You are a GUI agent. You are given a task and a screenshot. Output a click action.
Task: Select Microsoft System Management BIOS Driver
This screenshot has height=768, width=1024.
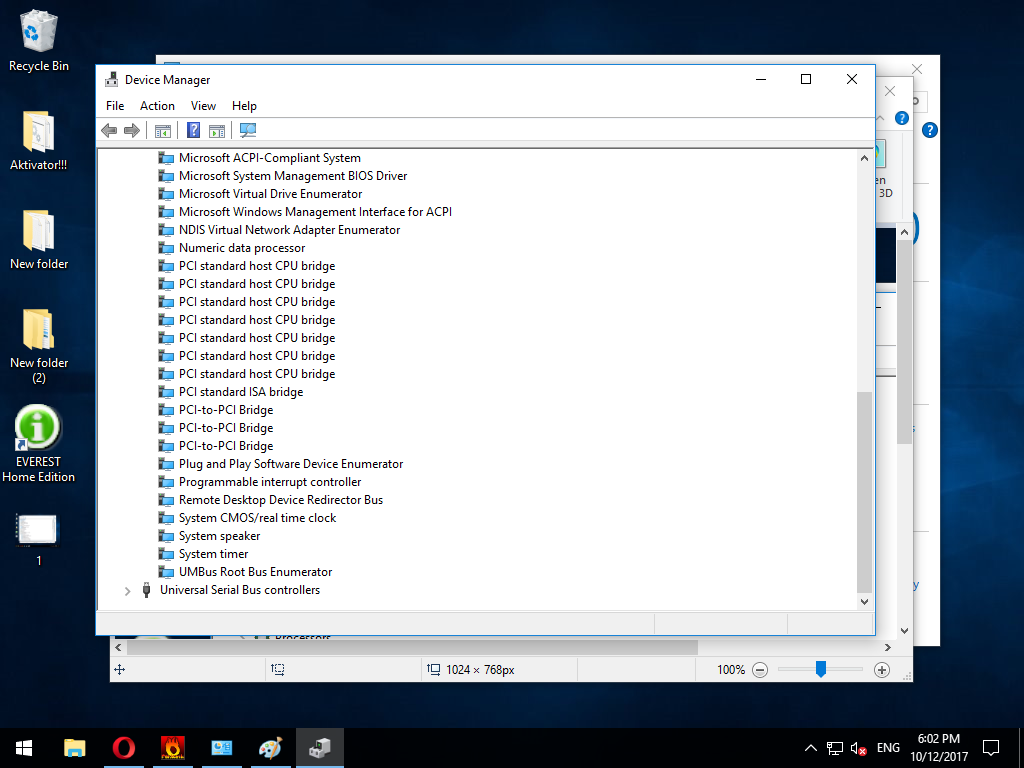[x=293, y=176]
